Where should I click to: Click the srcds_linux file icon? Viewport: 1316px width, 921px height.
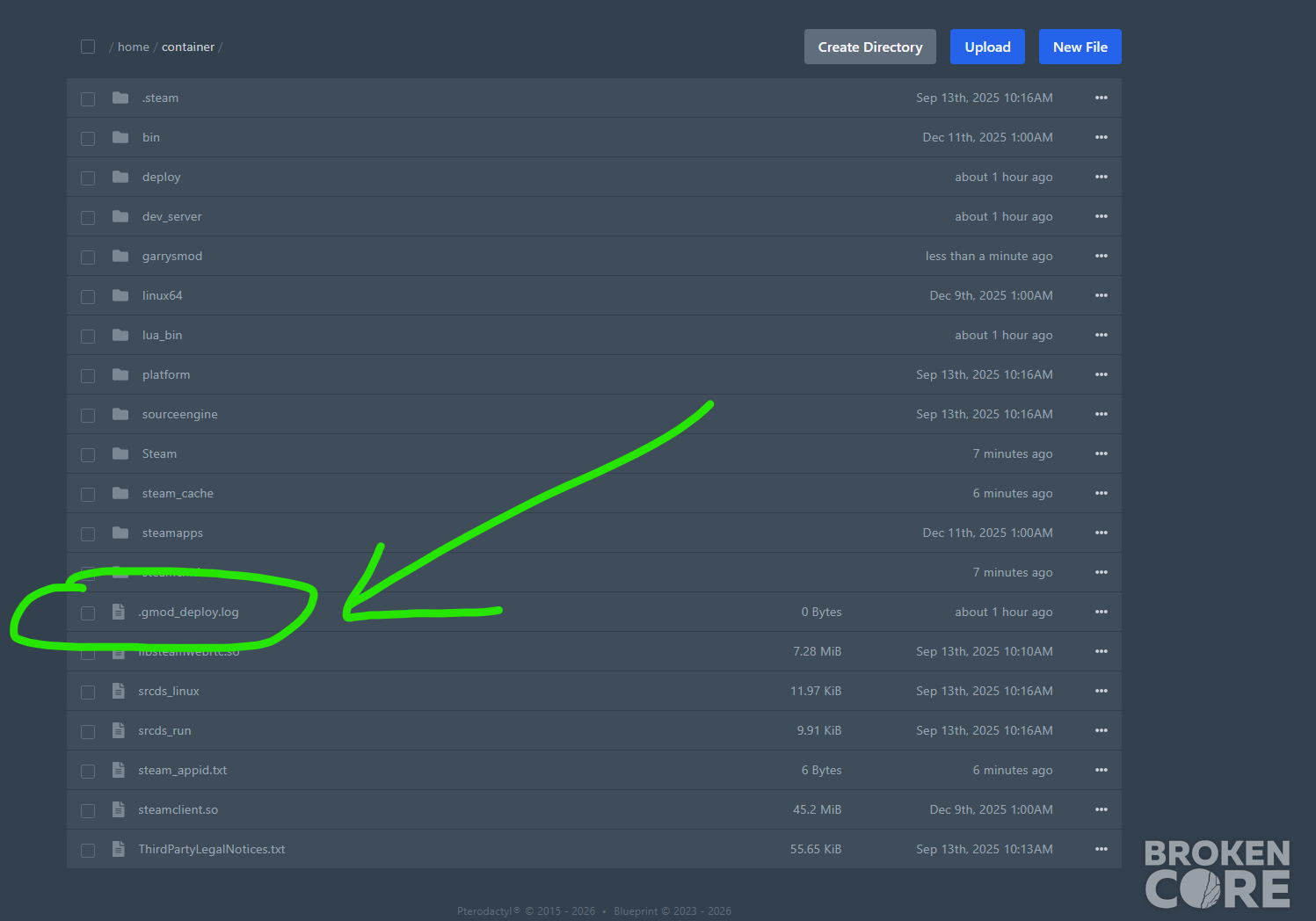[x=119, y=691]
